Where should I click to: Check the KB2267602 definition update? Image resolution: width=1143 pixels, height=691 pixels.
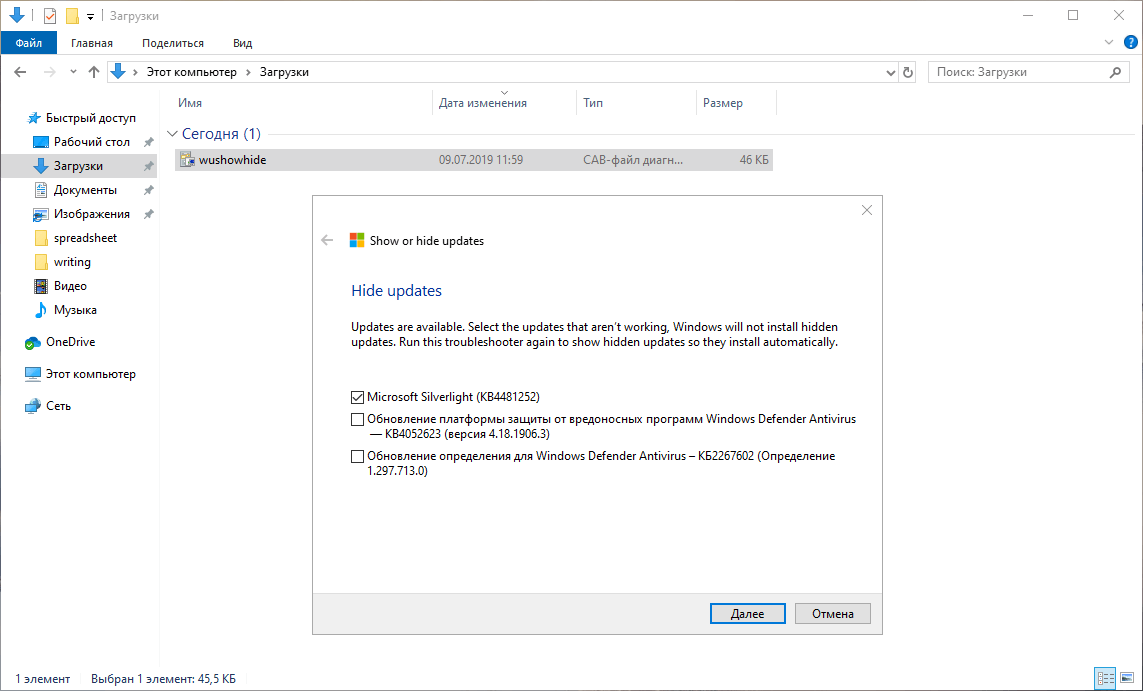pos(357,456)
